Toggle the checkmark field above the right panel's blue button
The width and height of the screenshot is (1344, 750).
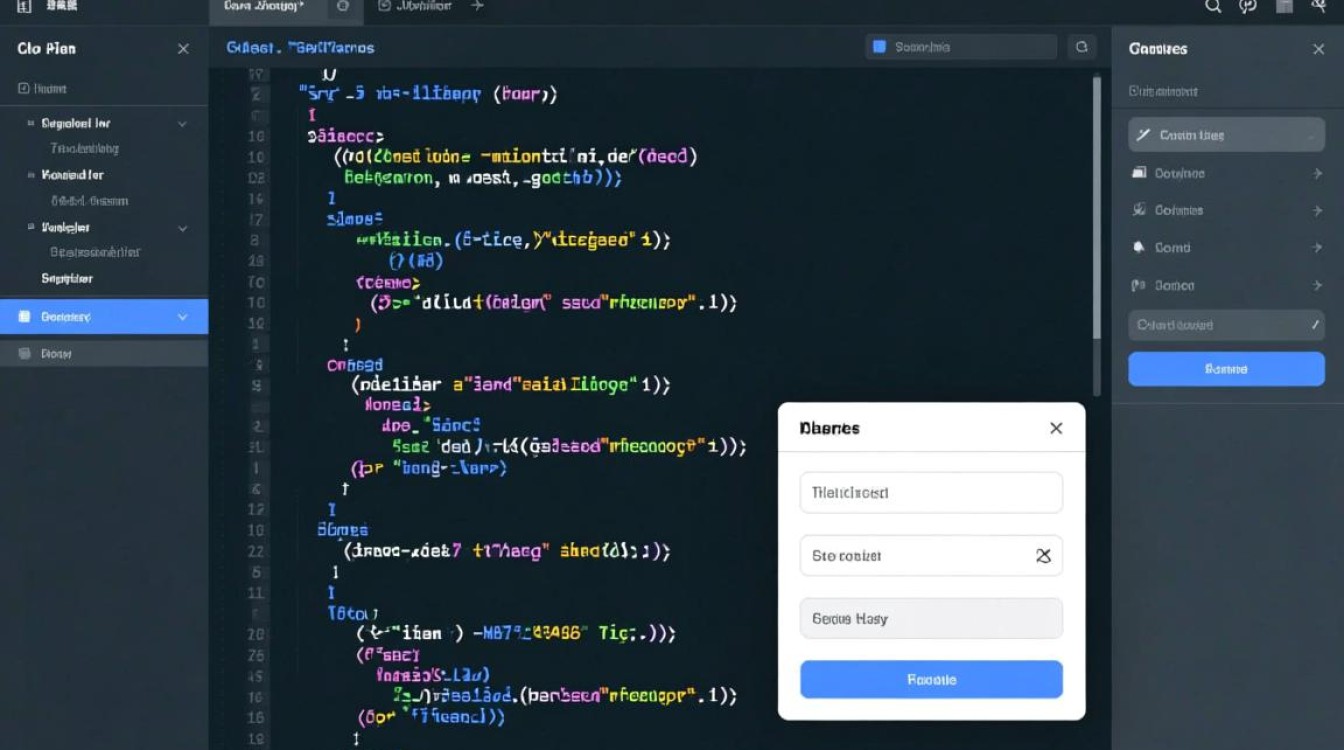pyautogui.click(x=1226, y=325)
